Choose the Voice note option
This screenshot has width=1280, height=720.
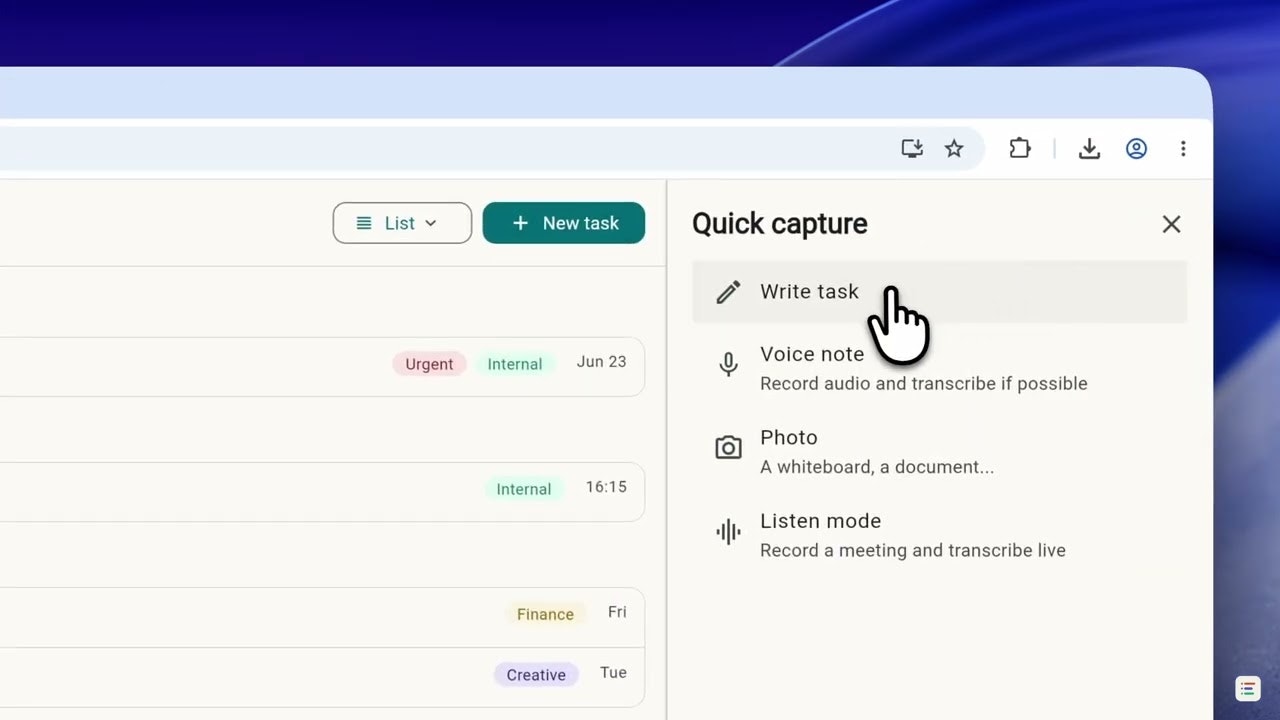click(939, 368)
